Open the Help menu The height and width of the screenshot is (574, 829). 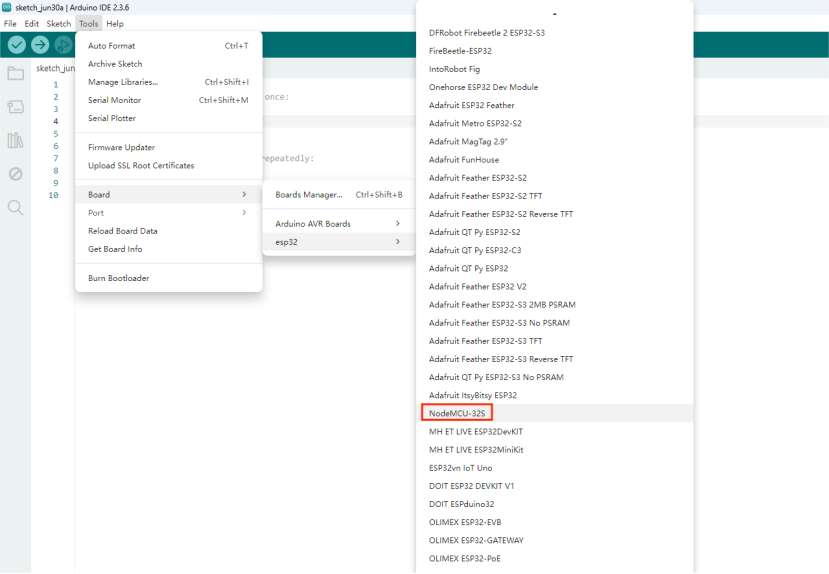click(x=115, y=23)
